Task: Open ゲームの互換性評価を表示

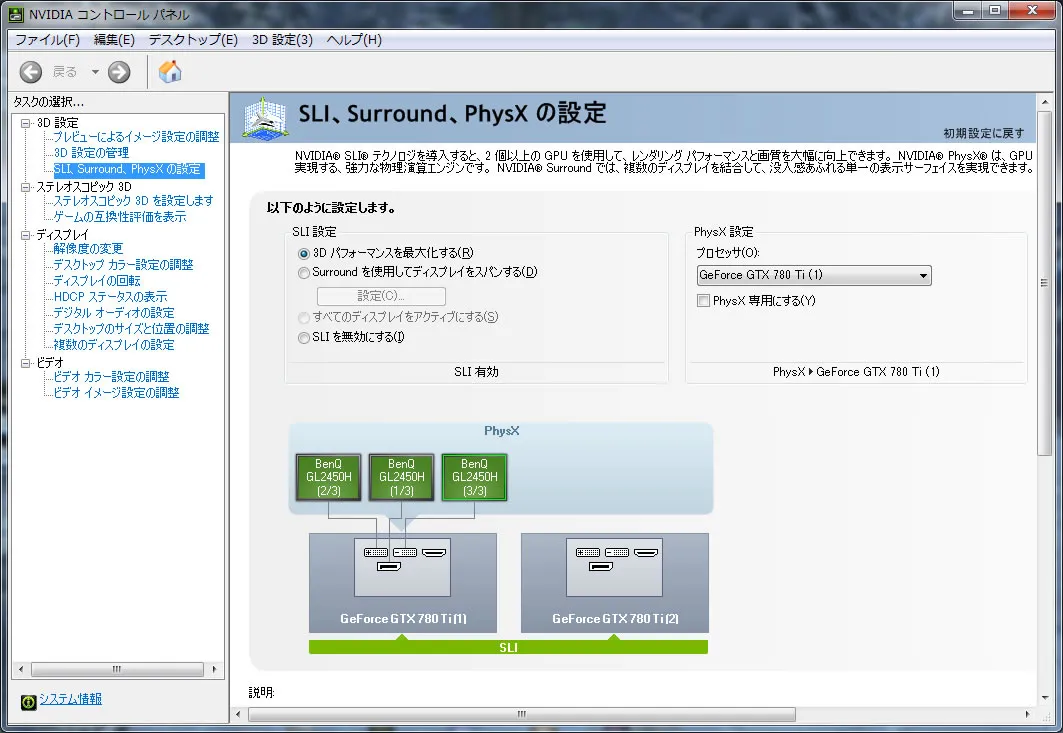Action: click(120, 217)
